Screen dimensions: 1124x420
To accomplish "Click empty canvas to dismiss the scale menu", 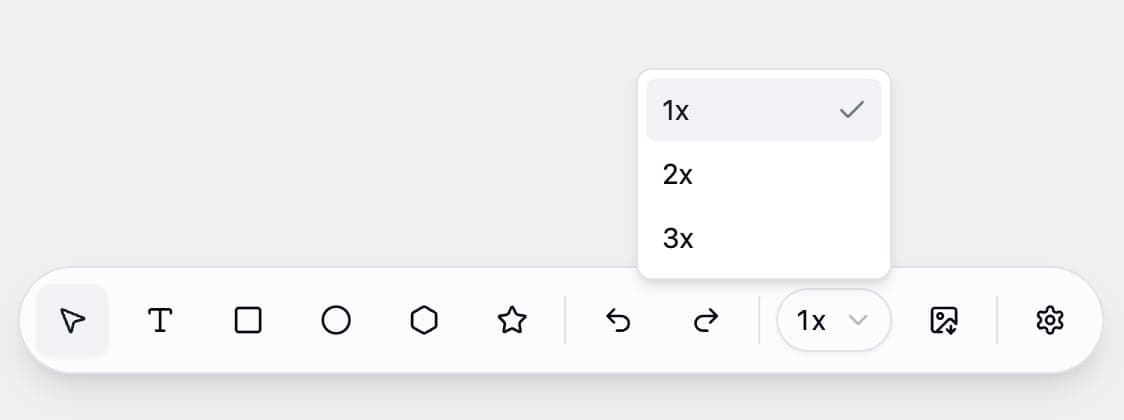I will pyautogui.click(x=300, y=130).
